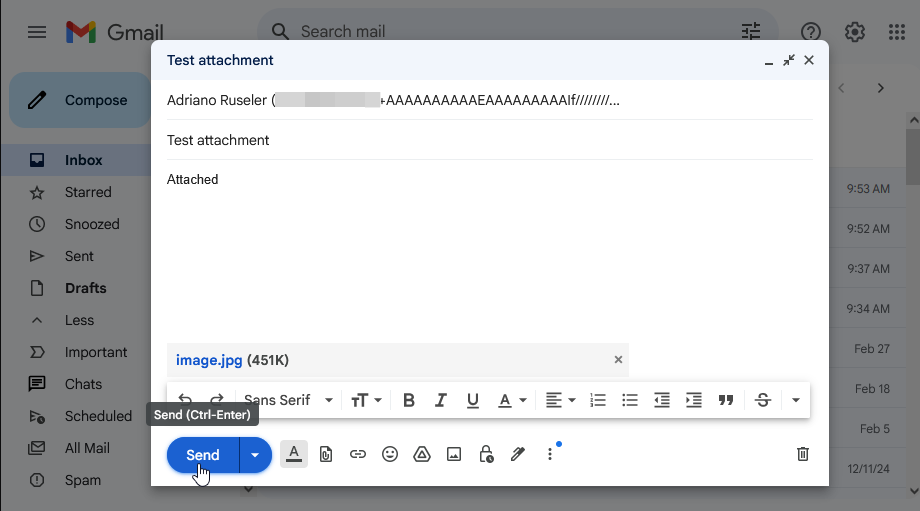Viewport: 920px width, 511px height.
Task: Click the indent less icon
Action: pyautogui.click(x=662, y=400)
